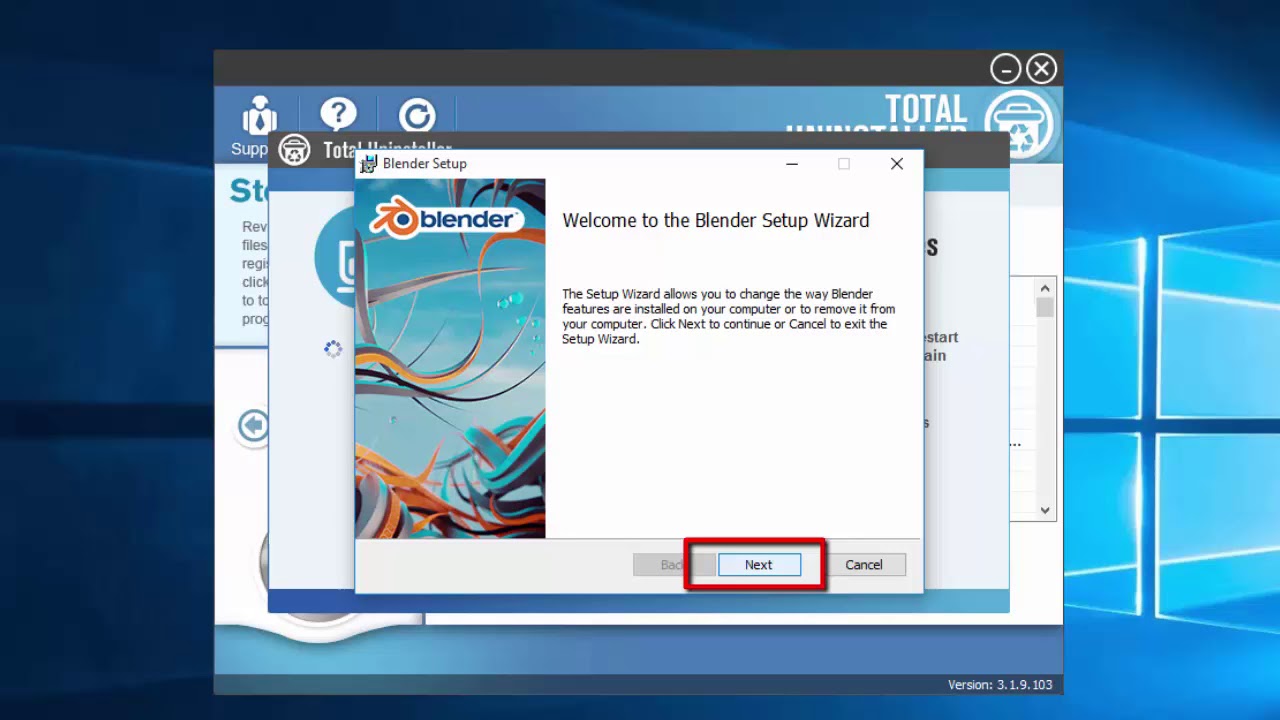
Task: Open the help question mark icon
Action: (x=338, y=116)
